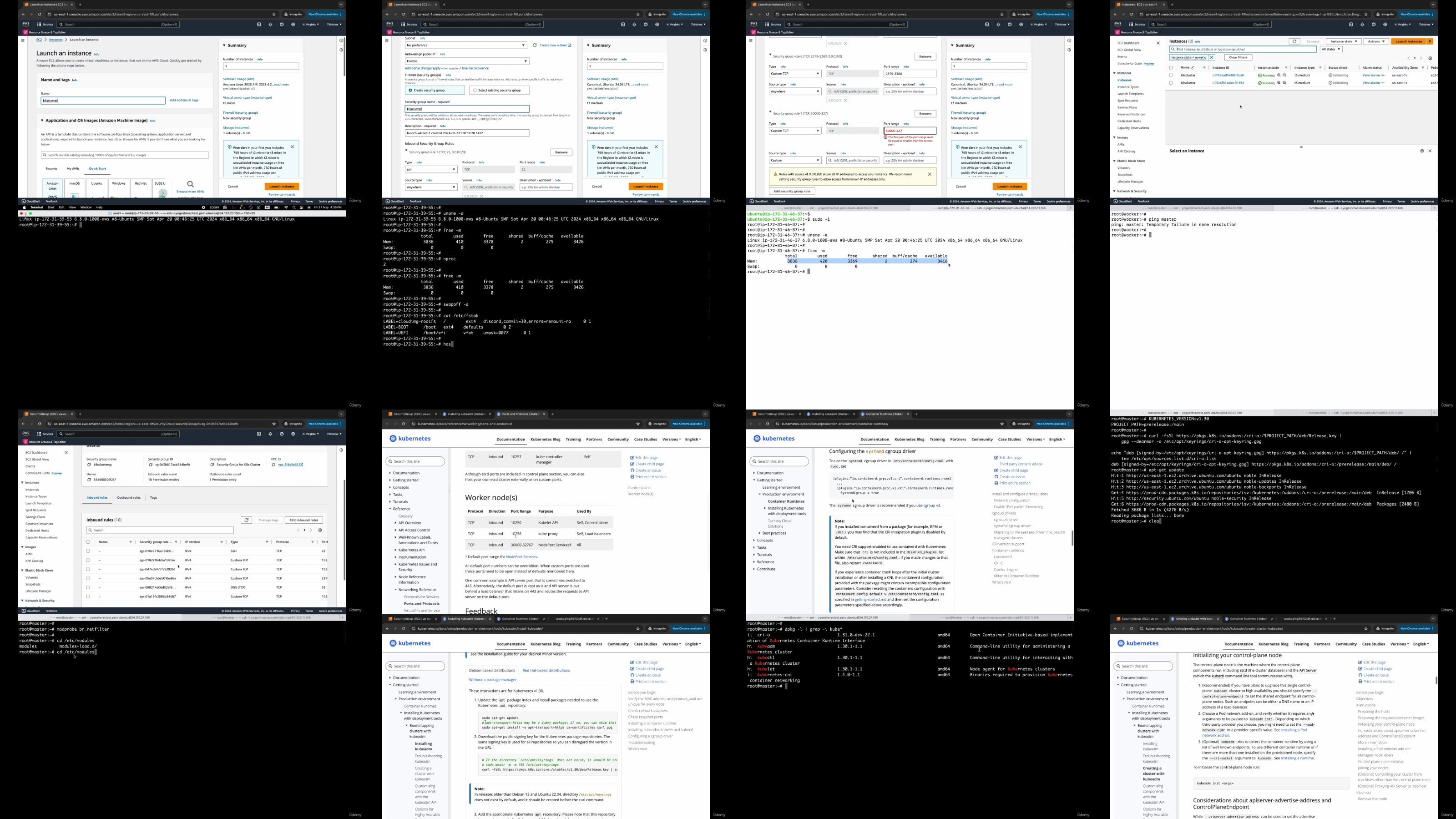Open VPC vpc-2f4d9e55 external link icon
1456x819 pixels.
pos(301,465)
